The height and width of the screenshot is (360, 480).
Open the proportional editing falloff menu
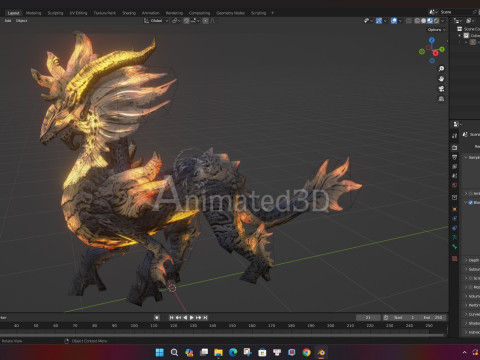click(213, 21)
